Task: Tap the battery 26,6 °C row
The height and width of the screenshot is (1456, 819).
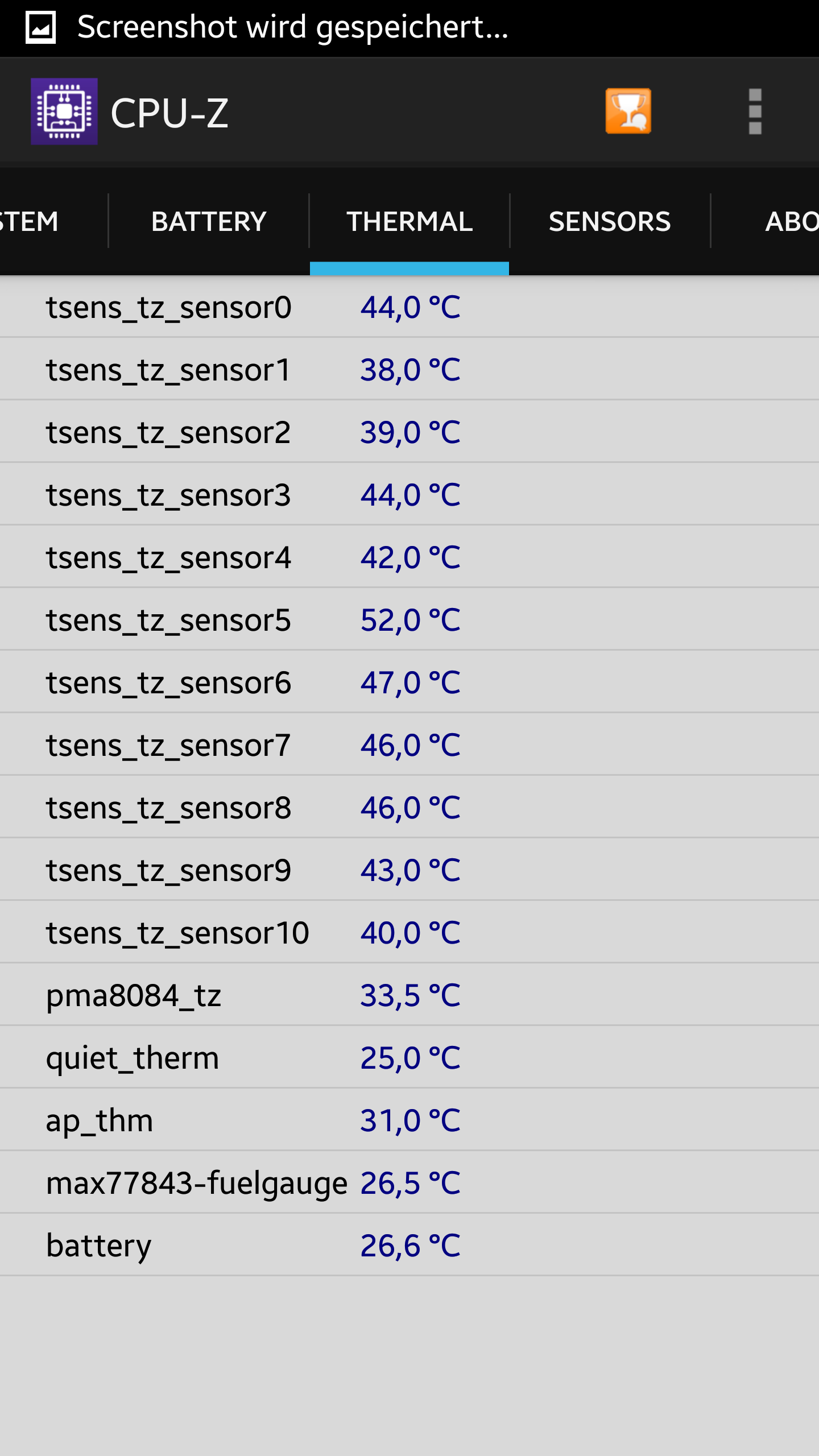Action: tap(409, 1246)
